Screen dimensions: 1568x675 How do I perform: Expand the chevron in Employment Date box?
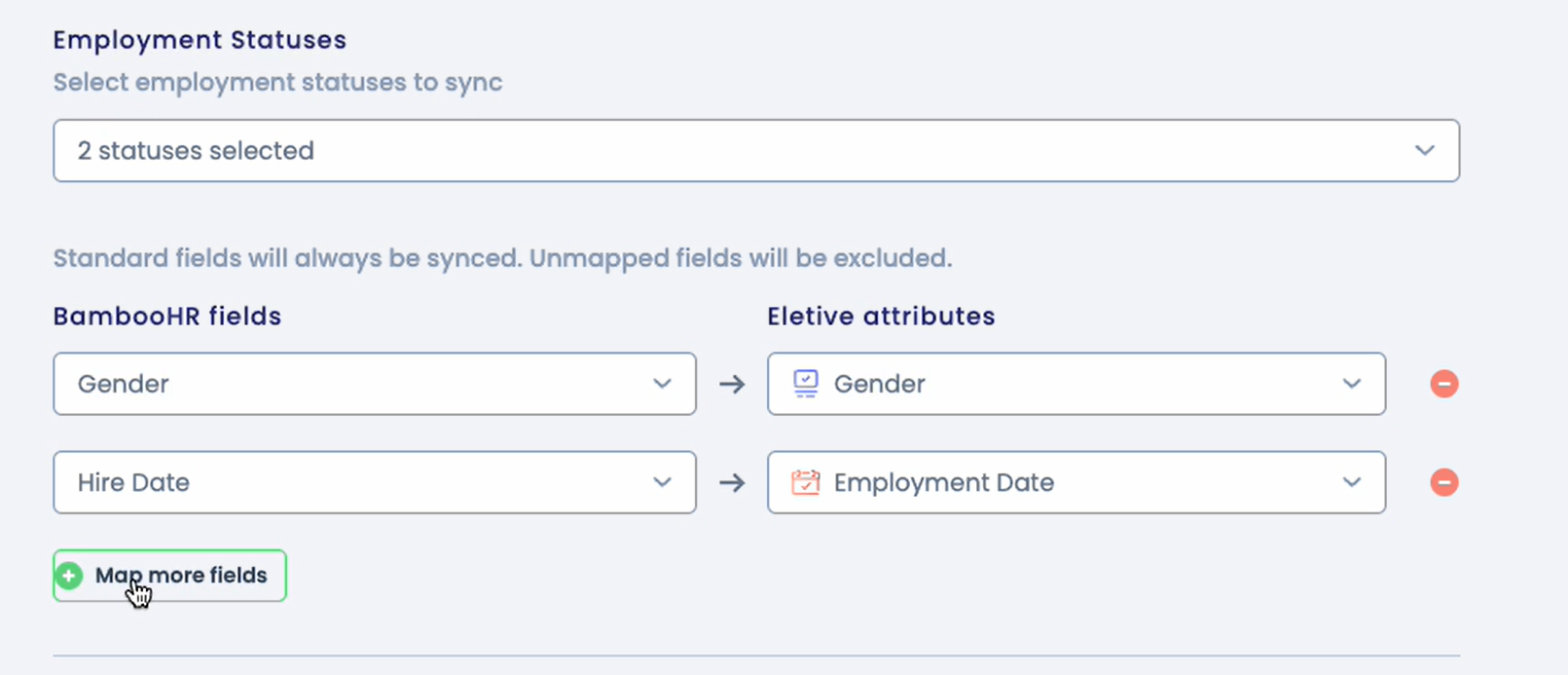(x=1352, y=482)
